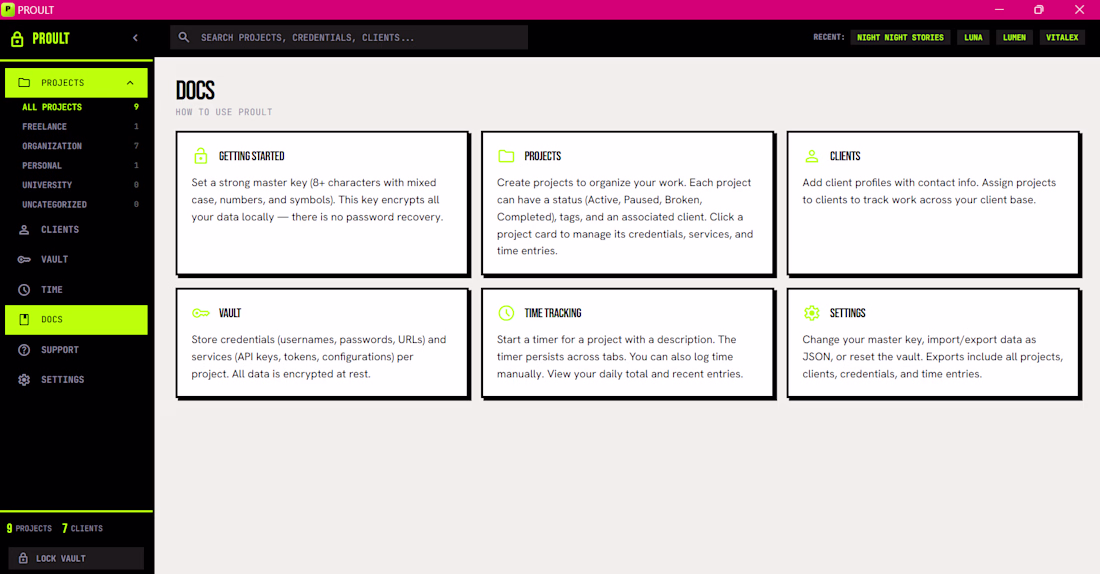The width and height of the screenshot is (1100, 574).
Task: Click the 7 Clients counter in sidebar footer
Action: [82, 528]
